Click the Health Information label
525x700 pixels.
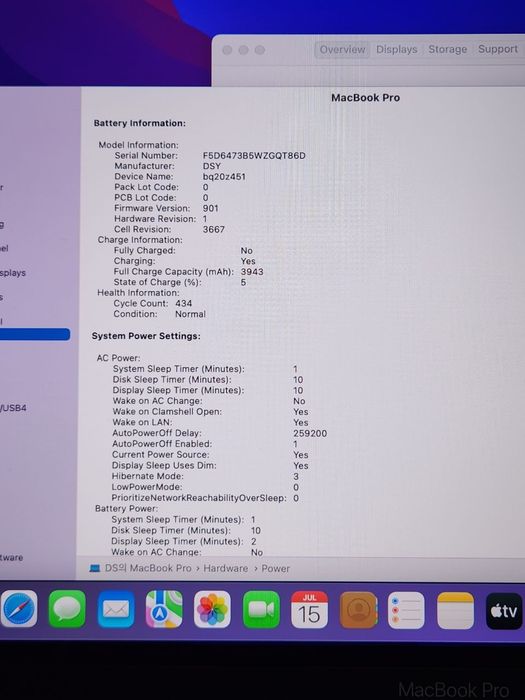click(x=138, y=293)
